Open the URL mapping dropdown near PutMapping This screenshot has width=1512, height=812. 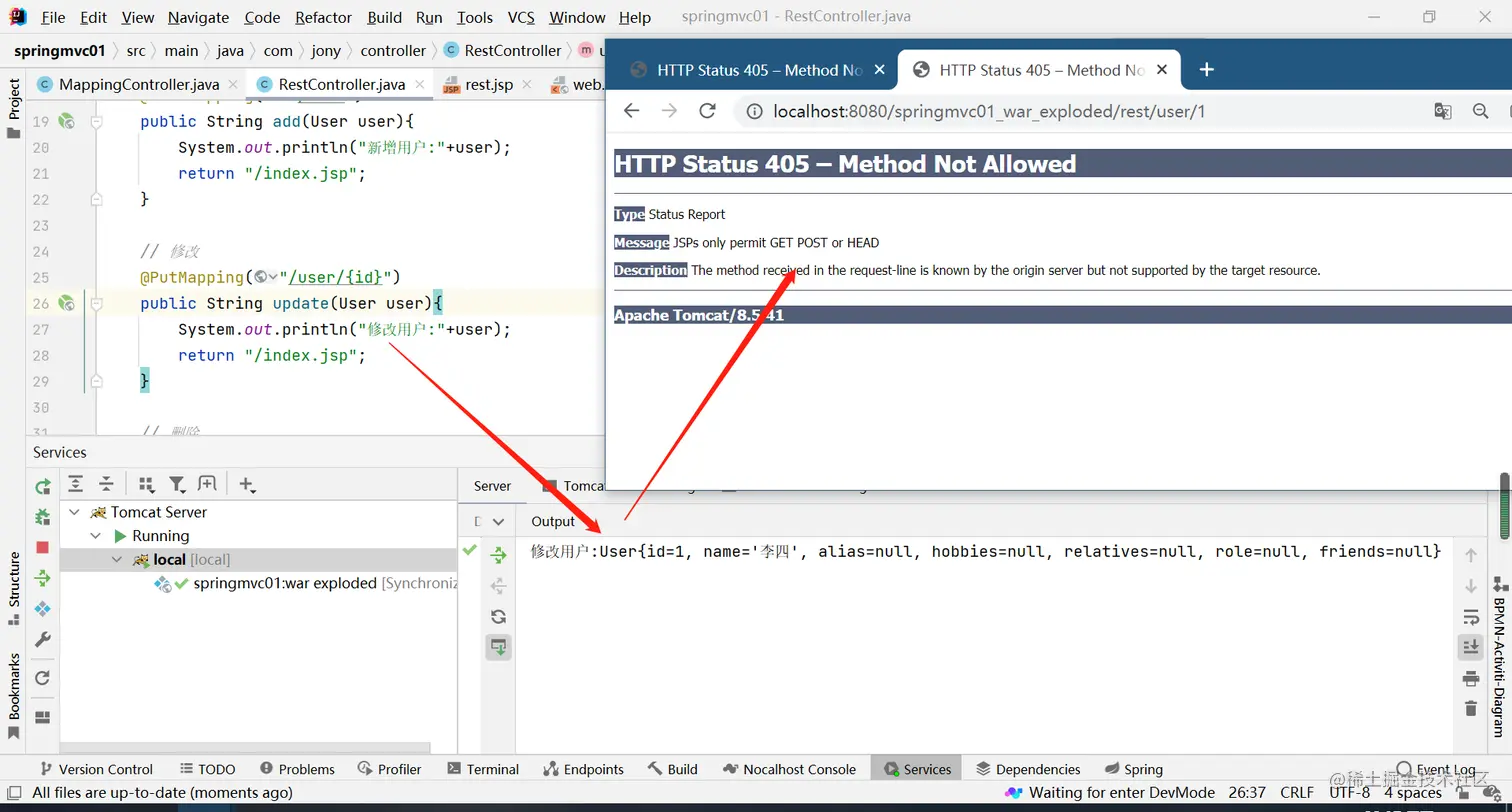pos(266,277)
